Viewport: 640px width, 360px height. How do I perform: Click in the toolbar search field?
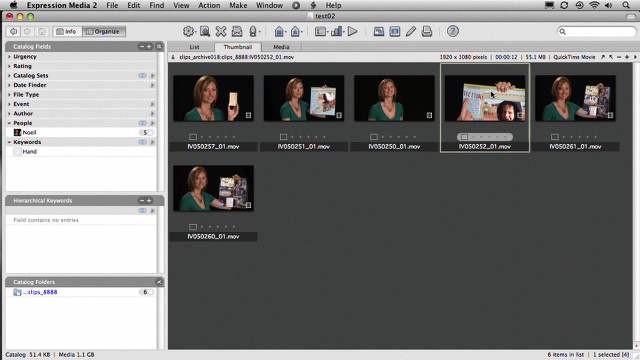[597, 31]
